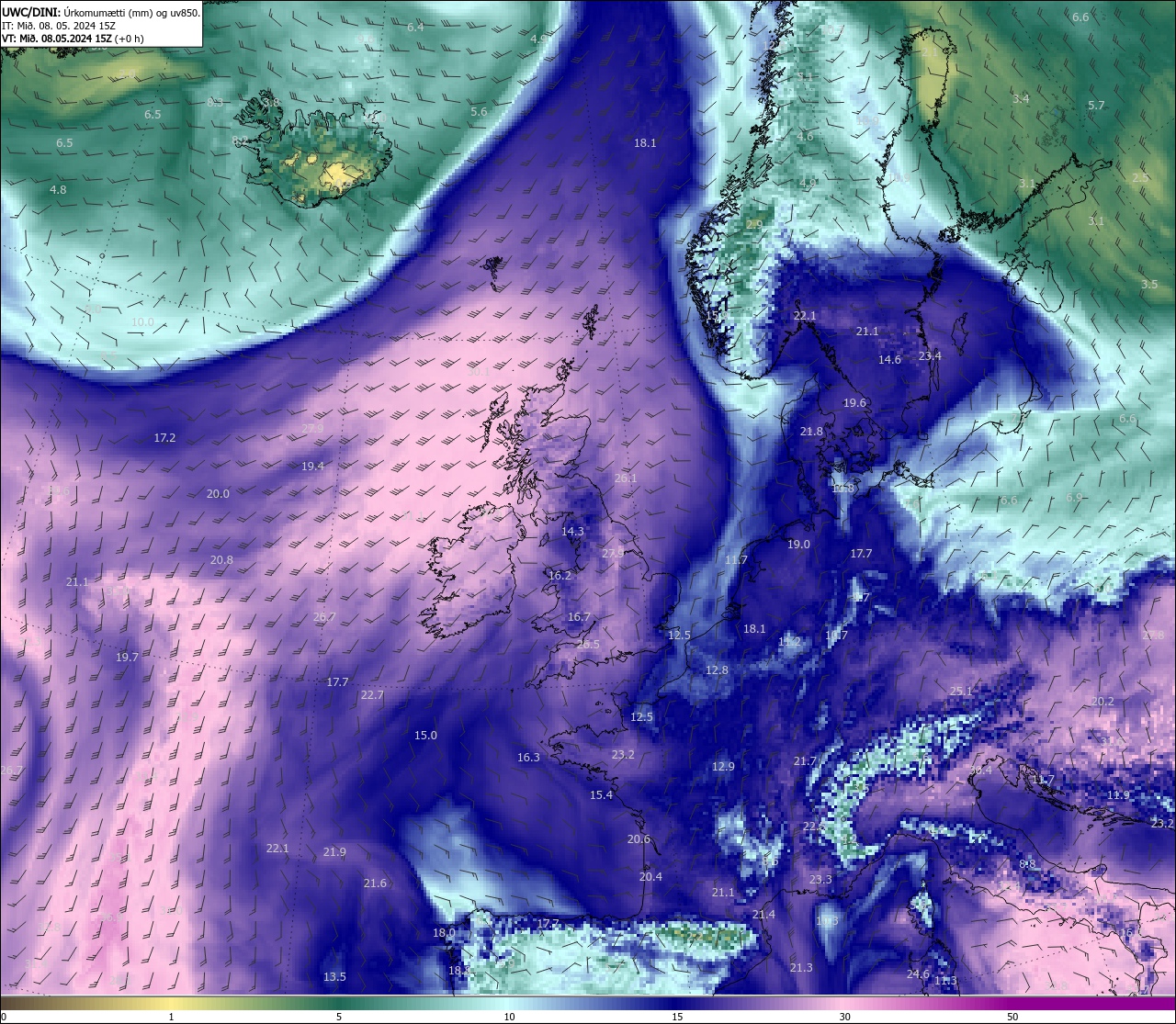The image size is (1176, 1024).
Task: Click the IT: Mið. 08. 05. 2024 15Z line
Action: click(x=59, y=26)
